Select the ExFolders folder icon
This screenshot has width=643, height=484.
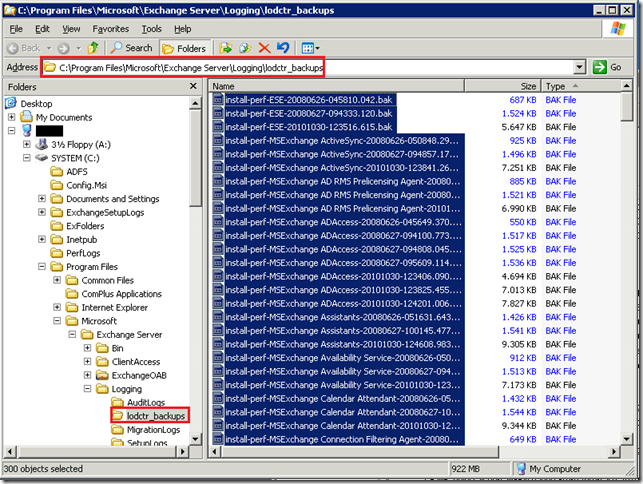coord(57,226)
